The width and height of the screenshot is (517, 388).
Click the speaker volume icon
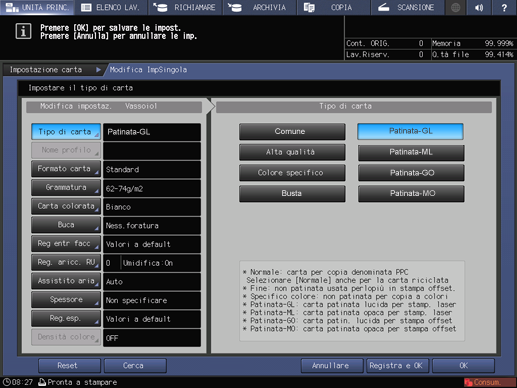coord(479,7)
